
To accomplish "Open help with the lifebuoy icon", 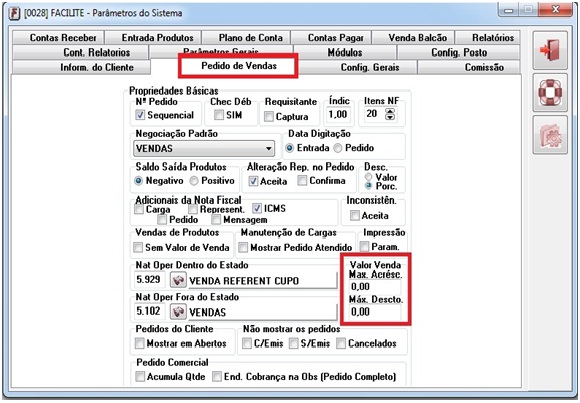I will tap(550, 93).
